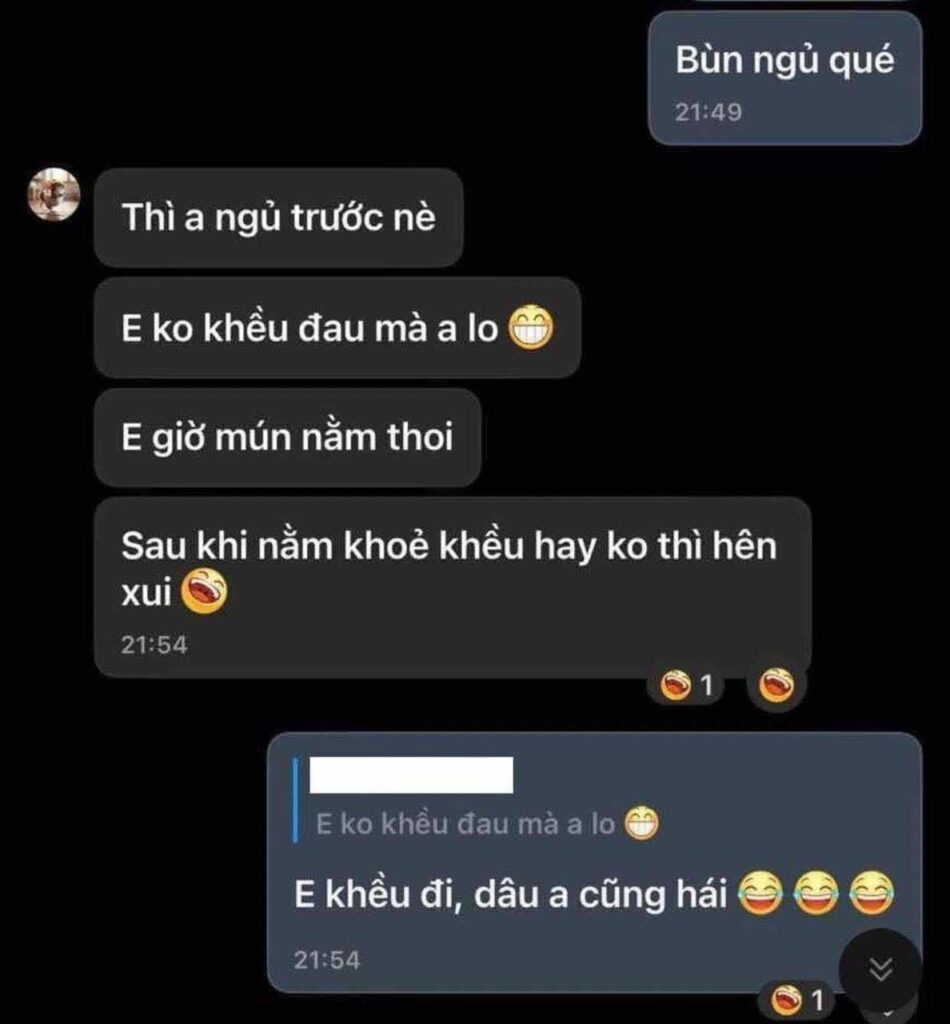This screenshot has width=950, height=1024.
Task: Tap the laughing emoji after 'xui'
Action: tap(204, 592)
